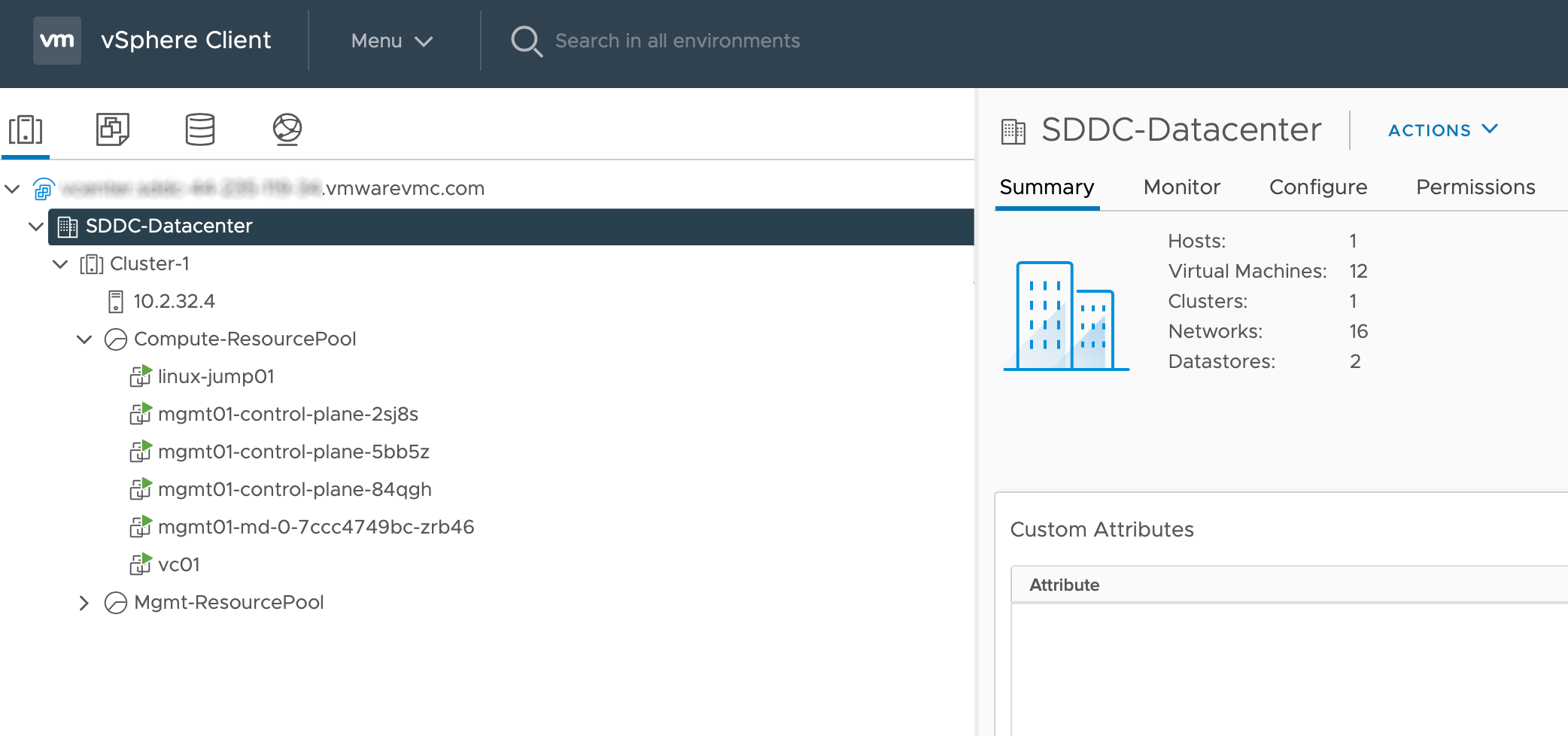Switch to the Monitor tab

(1181, 187)
